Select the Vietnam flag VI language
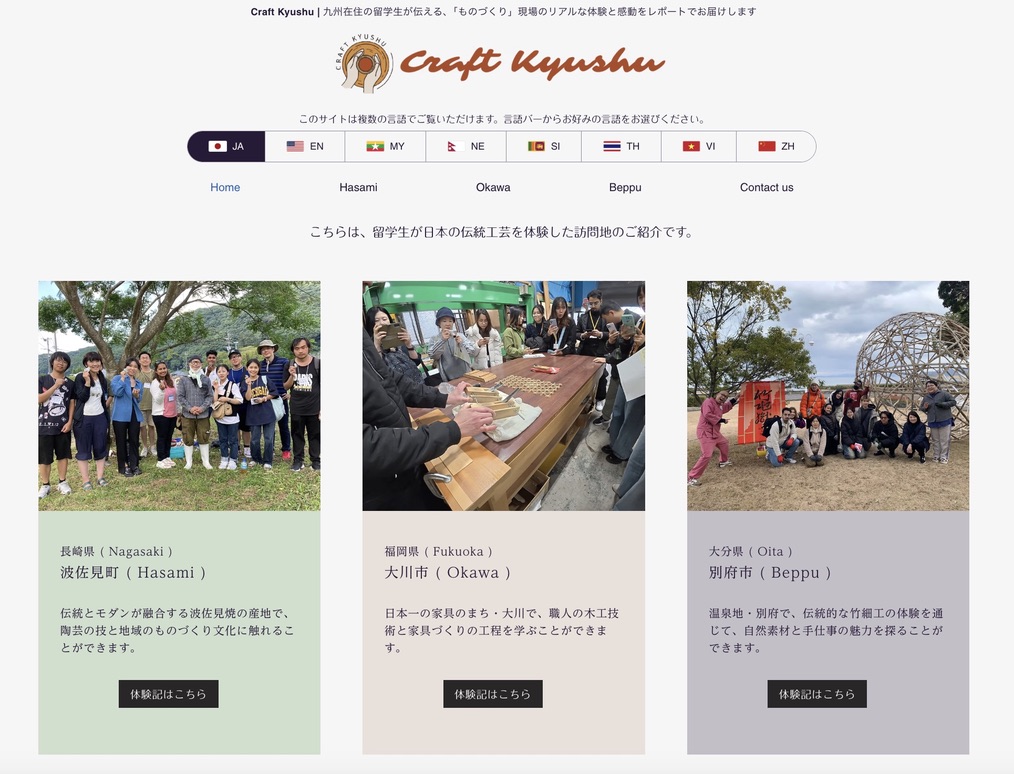 [699, 146]
